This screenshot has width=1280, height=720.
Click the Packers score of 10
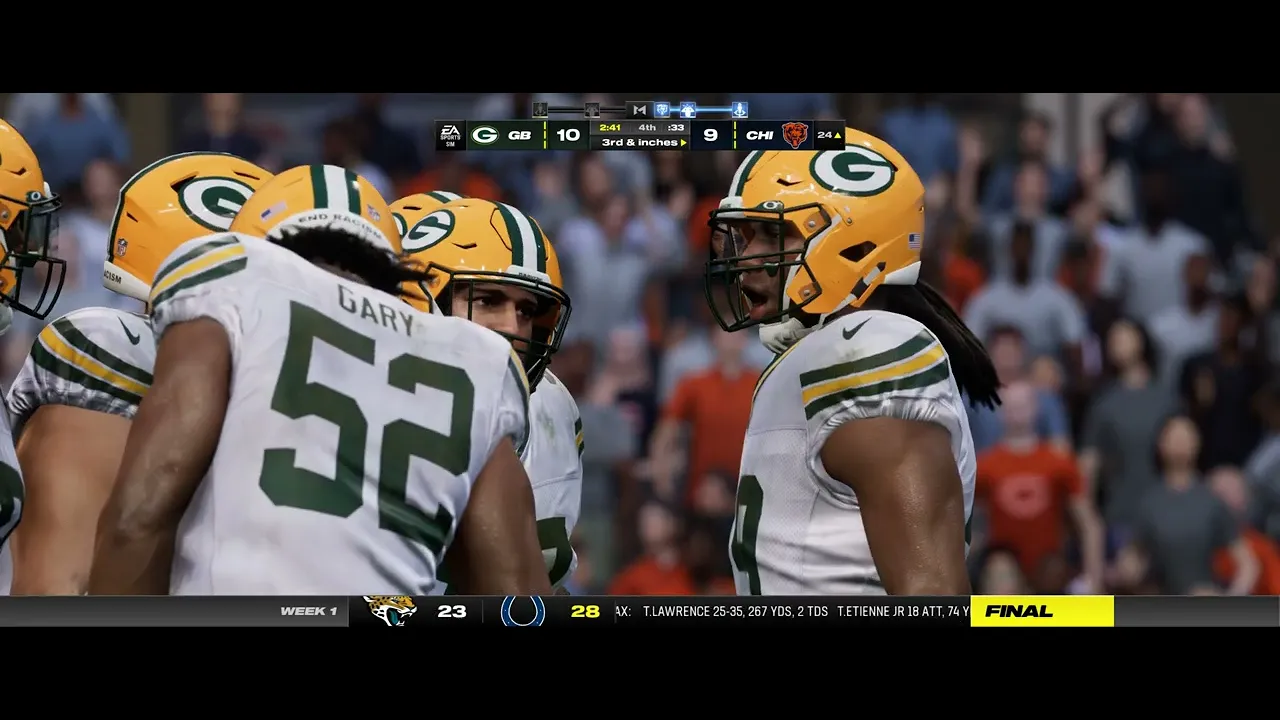coord(568,135)
